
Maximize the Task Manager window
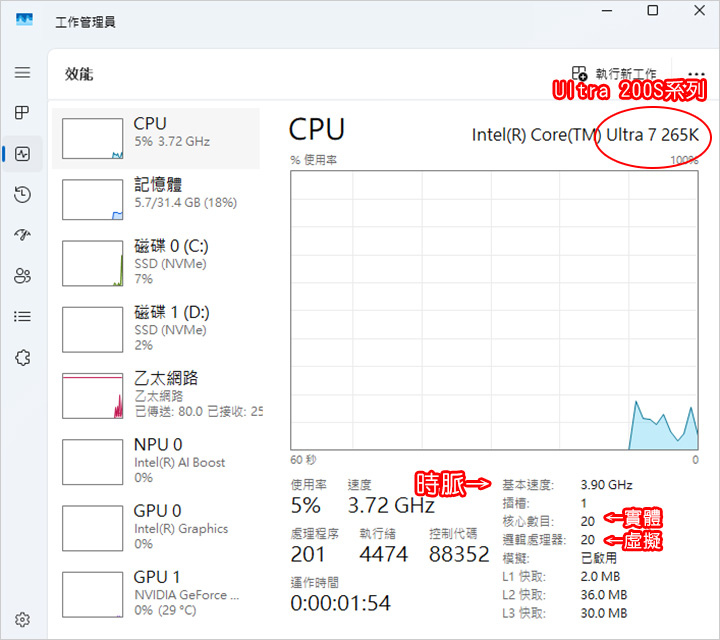pos(652,11)
